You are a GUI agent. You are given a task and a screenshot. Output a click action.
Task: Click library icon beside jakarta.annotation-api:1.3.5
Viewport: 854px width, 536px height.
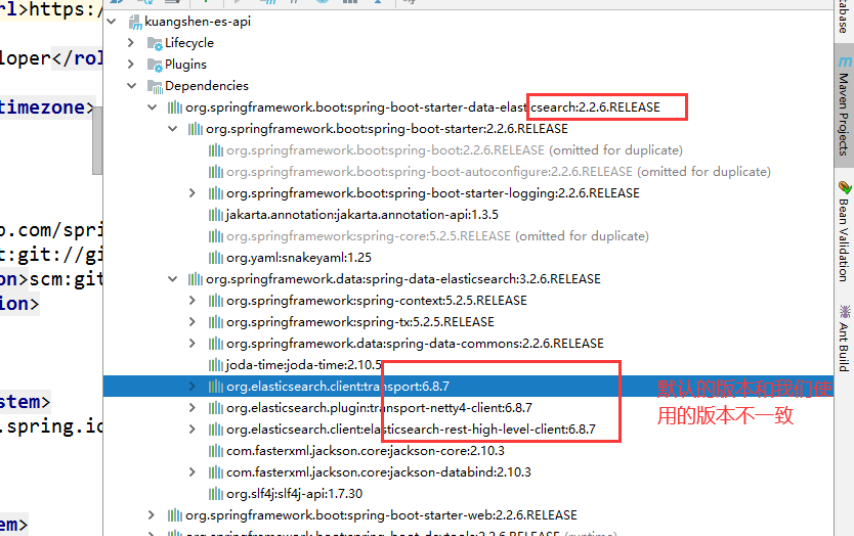[x=215, y=215]
